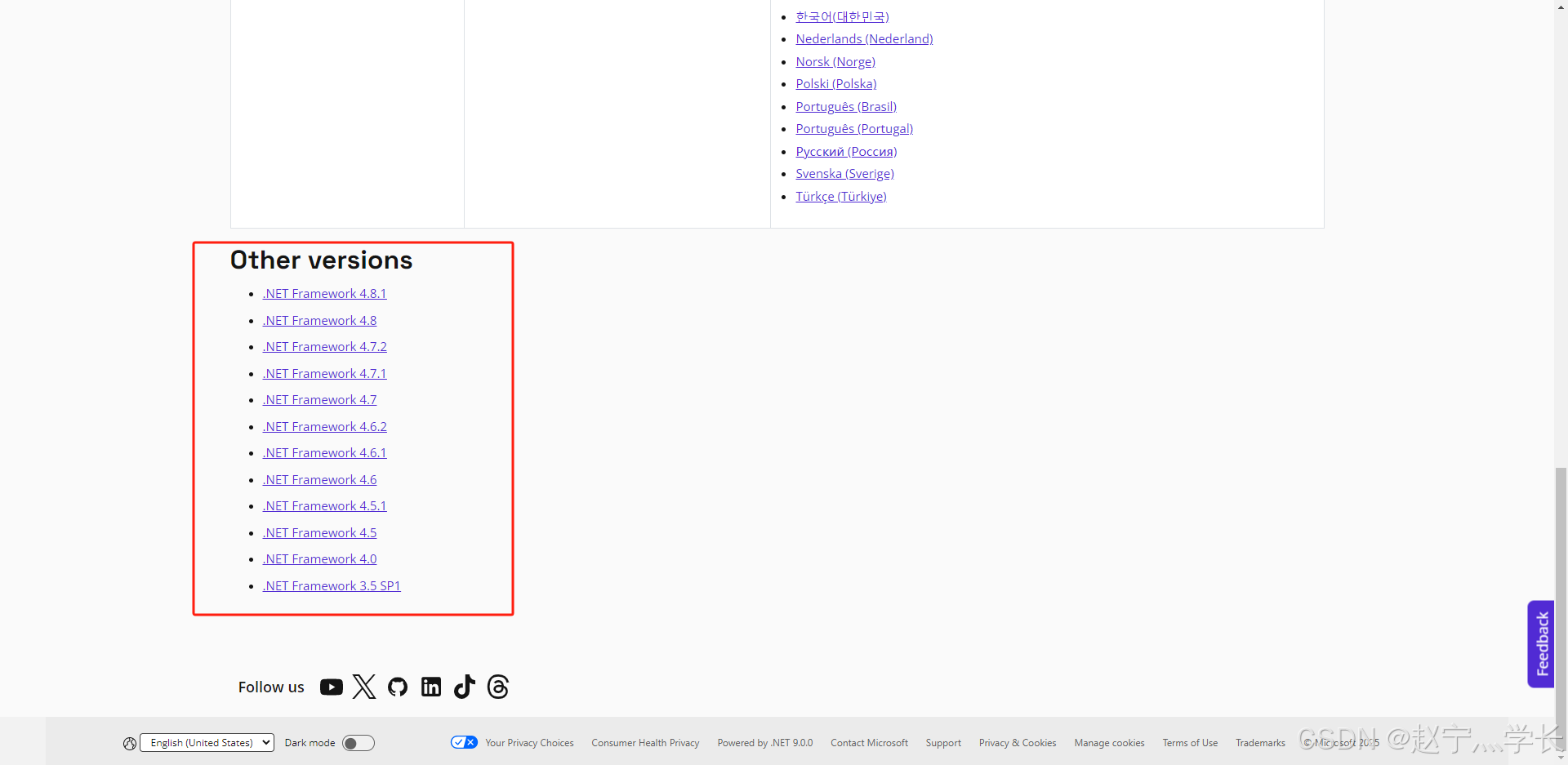1568x765 pixels.
Task: Click the Dark mode label text
Action: coord(310,743)
